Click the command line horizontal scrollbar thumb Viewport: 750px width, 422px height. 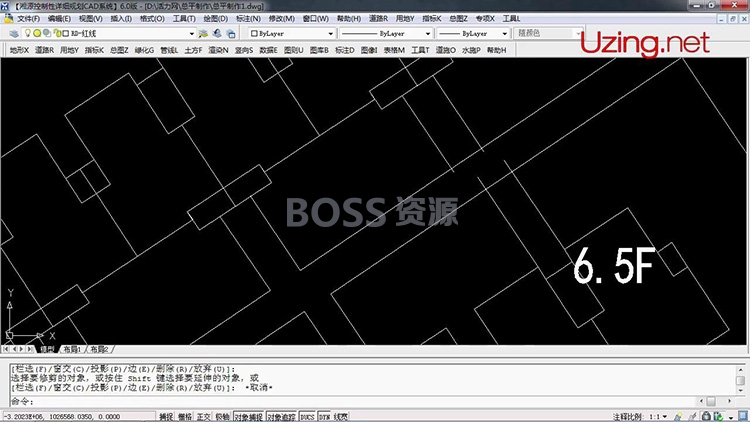tap(711, 401)
